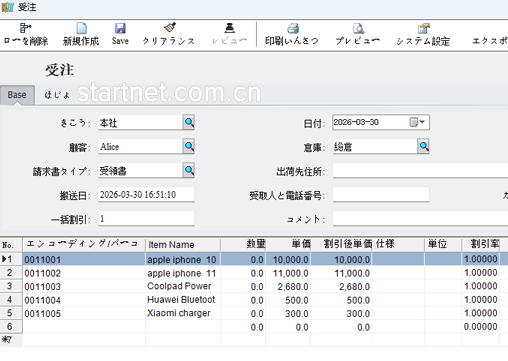Click the 割引率 discount rate header

coord(481,245)
